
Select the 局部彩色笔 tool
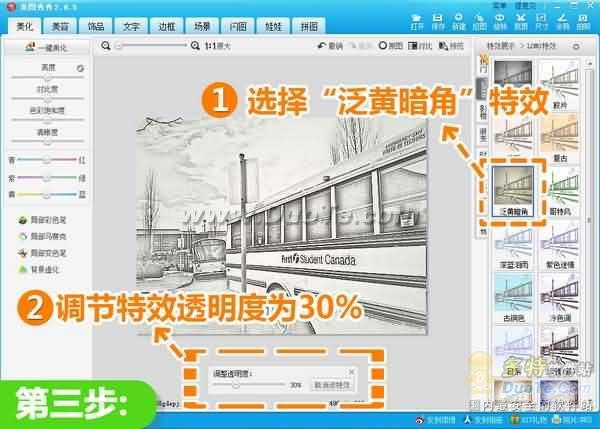(x=42, y=220)
